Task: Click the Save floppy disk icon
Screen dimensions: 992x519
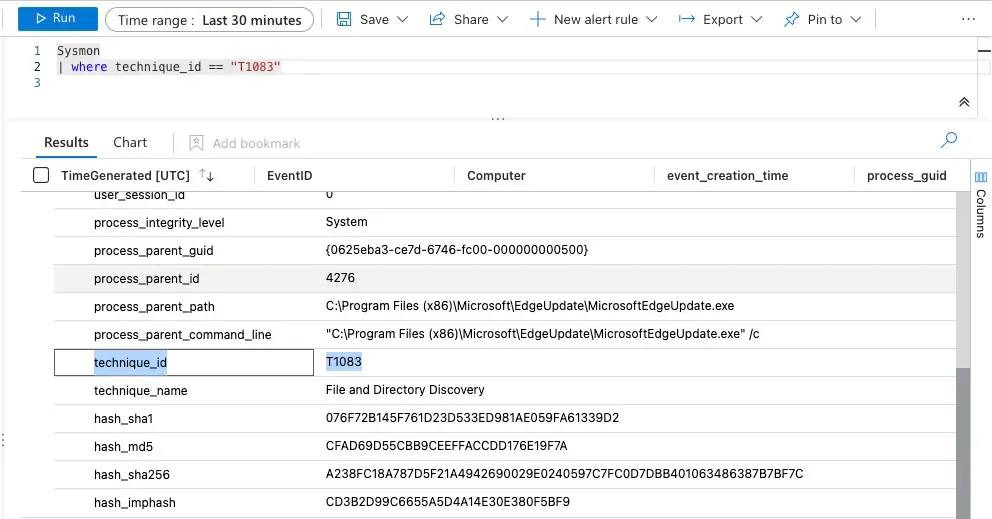Action: click(344, 19)
